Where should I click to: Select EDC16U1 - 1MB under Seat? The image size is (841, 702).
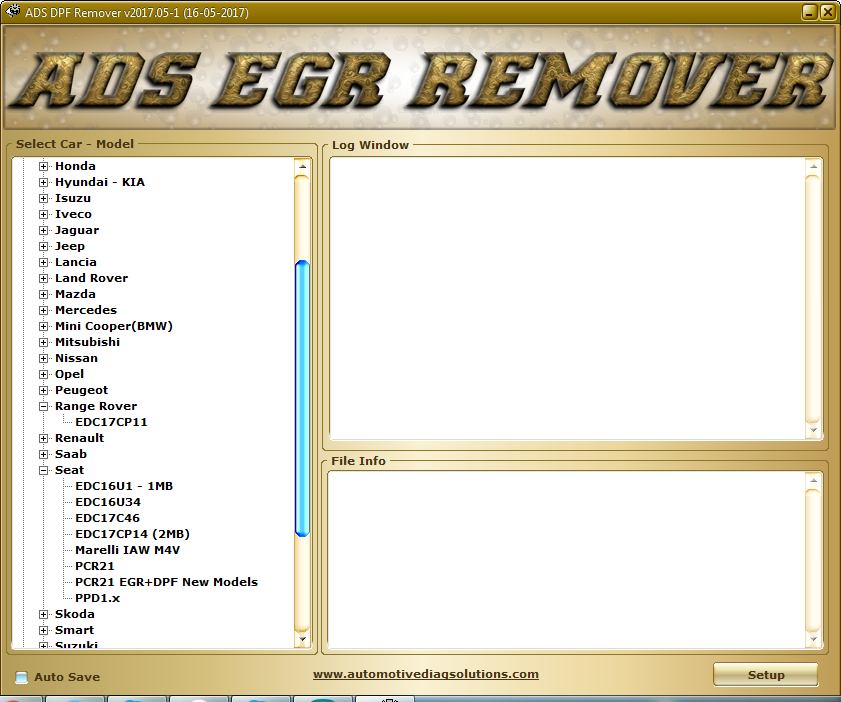point(124,486)
